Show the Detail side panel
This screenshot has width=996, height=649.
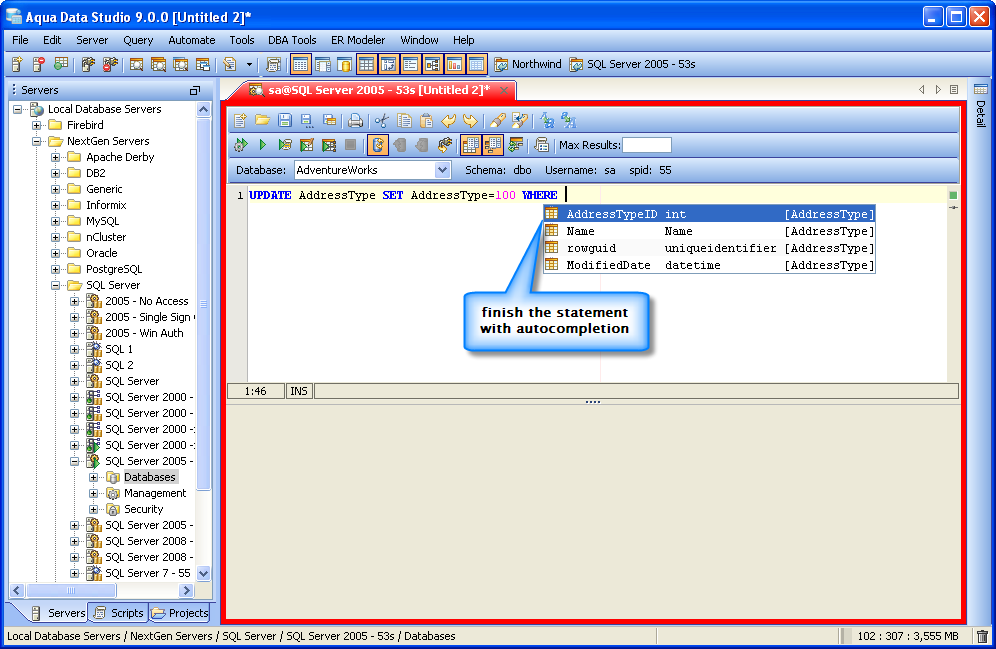click(x=981, y=107)
